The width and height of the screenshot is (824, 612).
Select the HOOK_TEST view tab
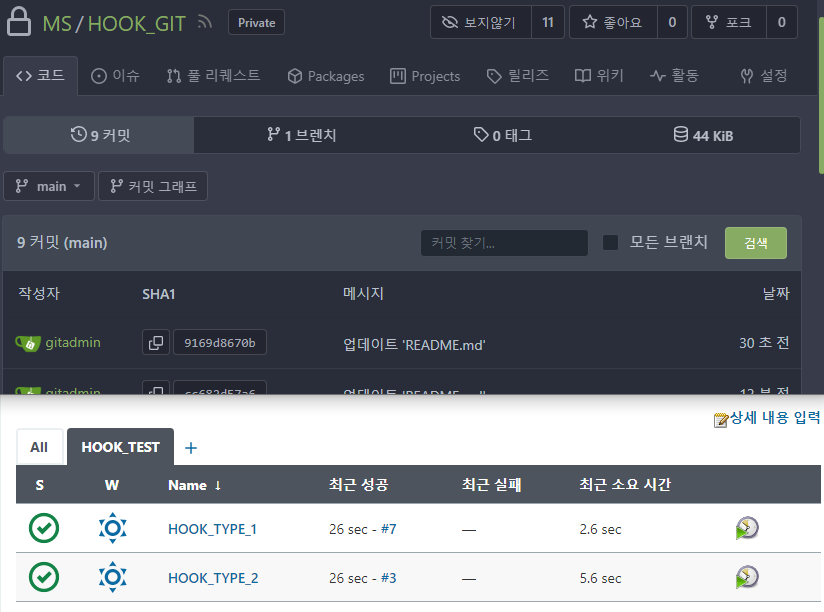click(120, 447)
